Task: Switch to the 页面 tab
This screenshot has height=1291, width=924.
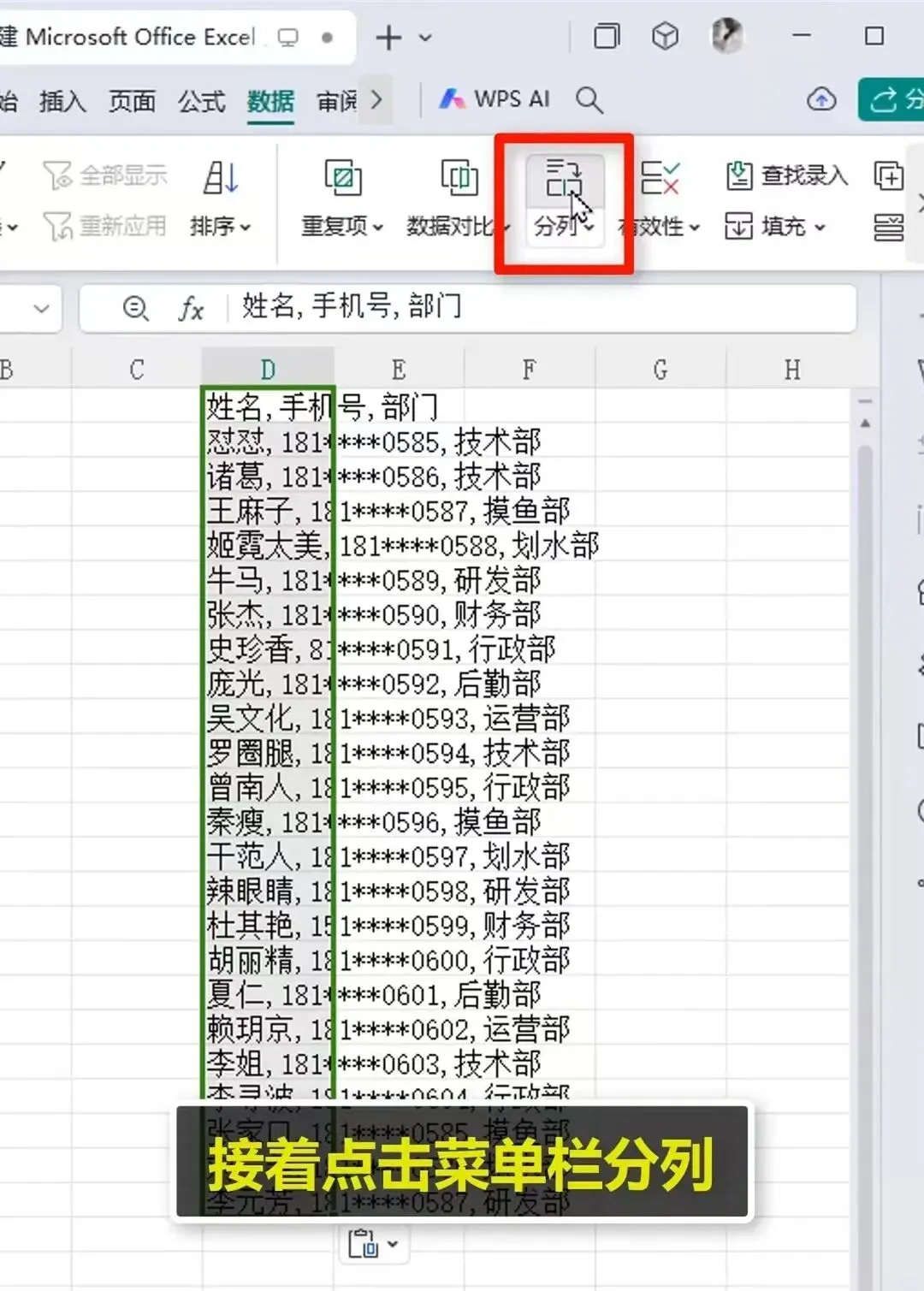Action: coord(132,101)
